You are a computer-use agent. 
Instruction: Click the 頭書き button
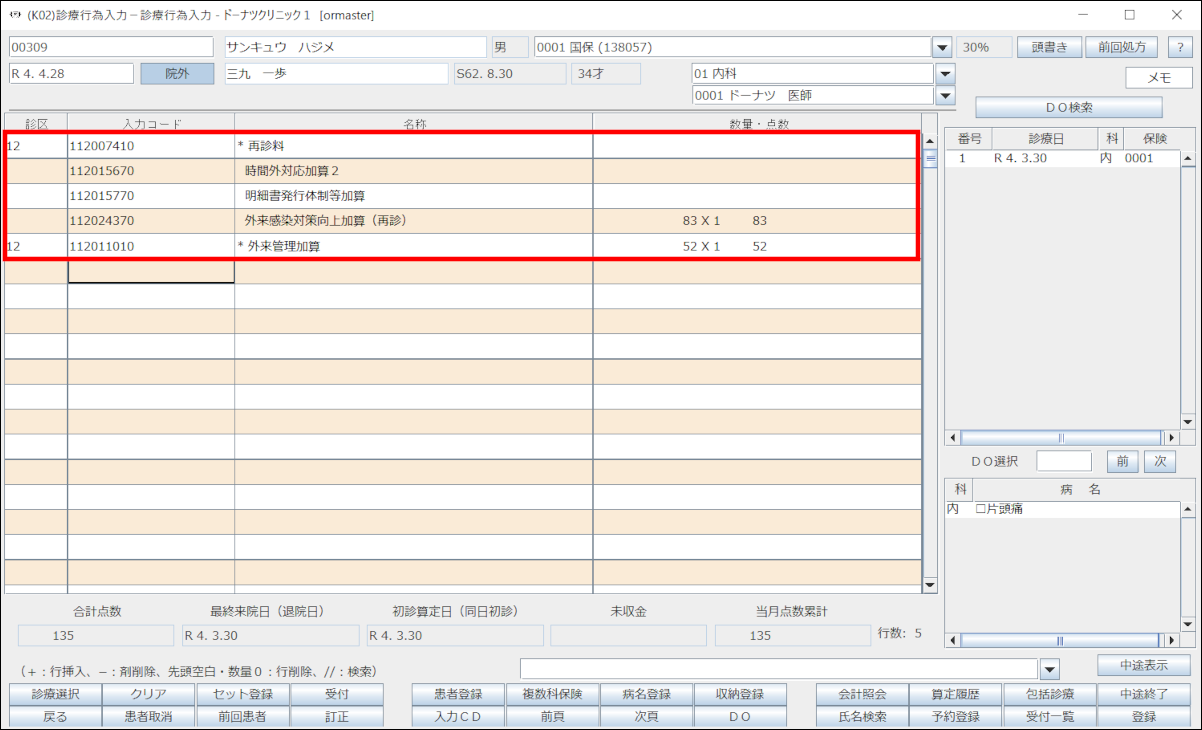1049,47
